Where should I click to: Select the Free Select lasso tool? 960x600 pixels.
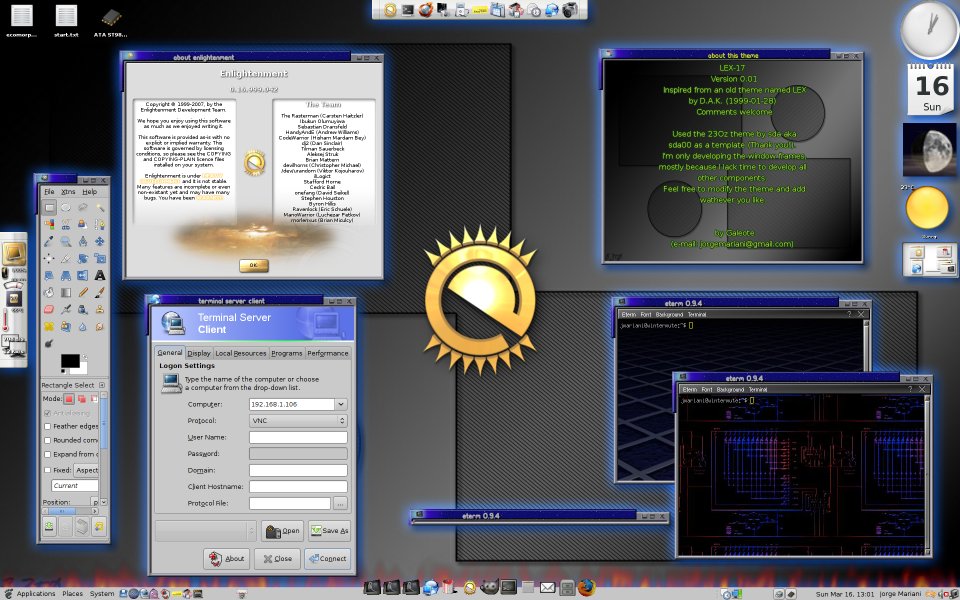(83, 208)
